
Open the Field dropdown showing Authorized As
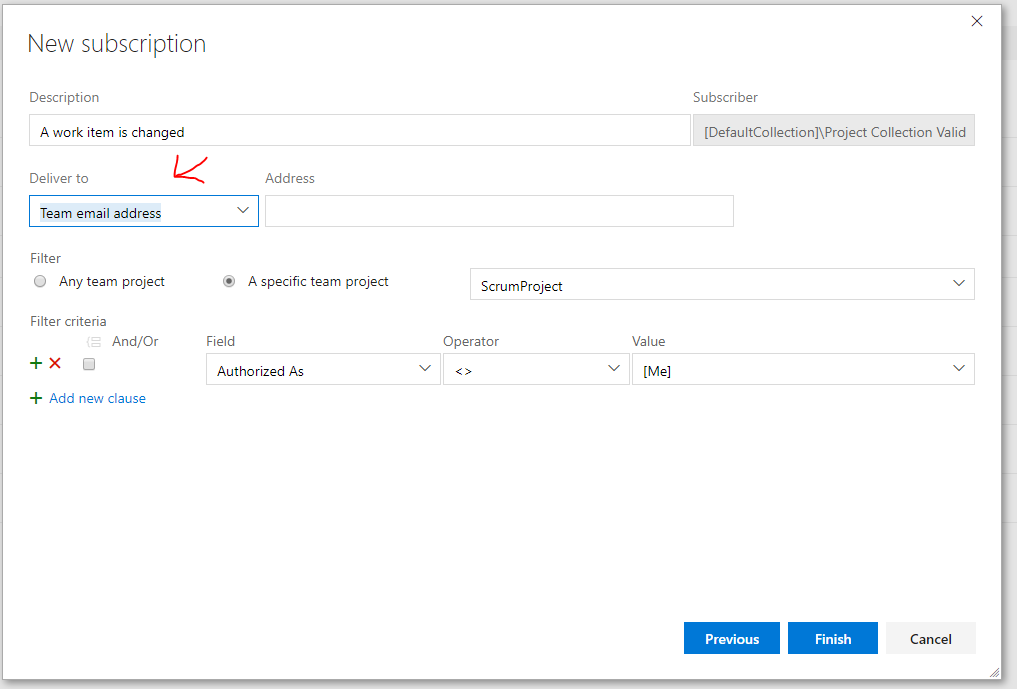tap(323, 370)
